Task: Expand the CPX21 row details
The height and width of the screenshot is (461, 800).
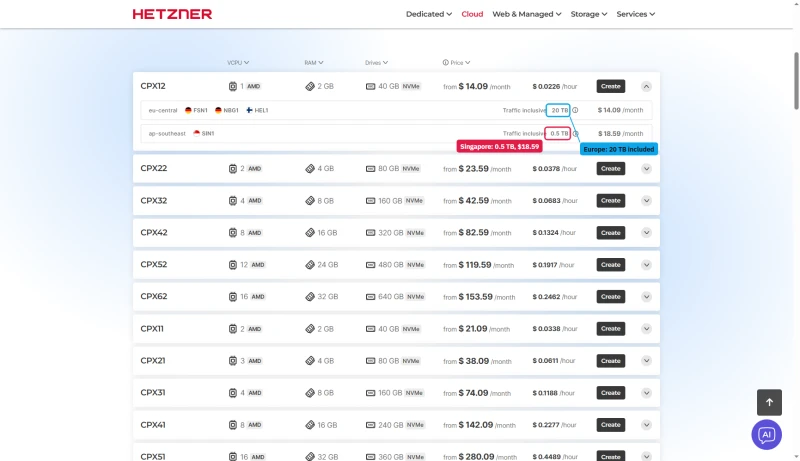Action: click(646, 361)
